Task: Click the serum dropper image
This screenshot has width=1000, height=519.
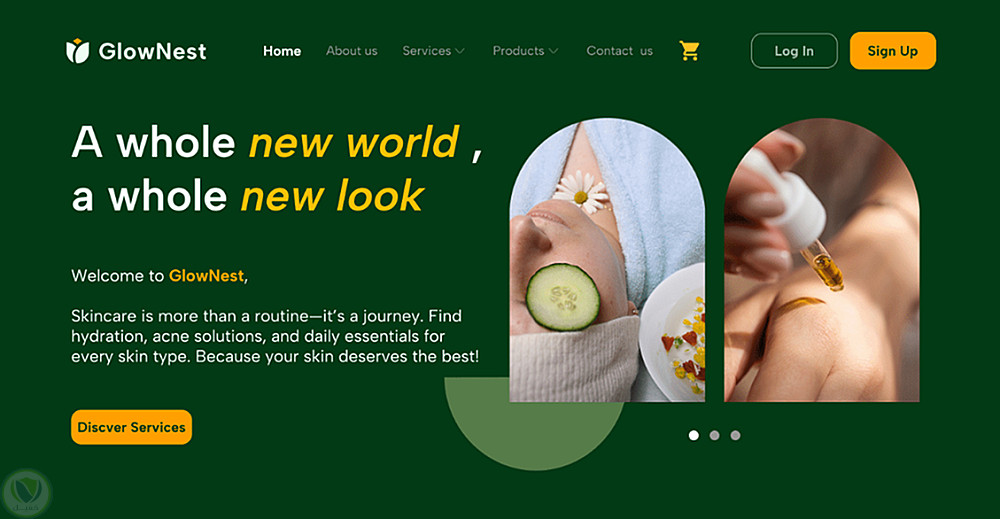Action: (x=821, y=260)
